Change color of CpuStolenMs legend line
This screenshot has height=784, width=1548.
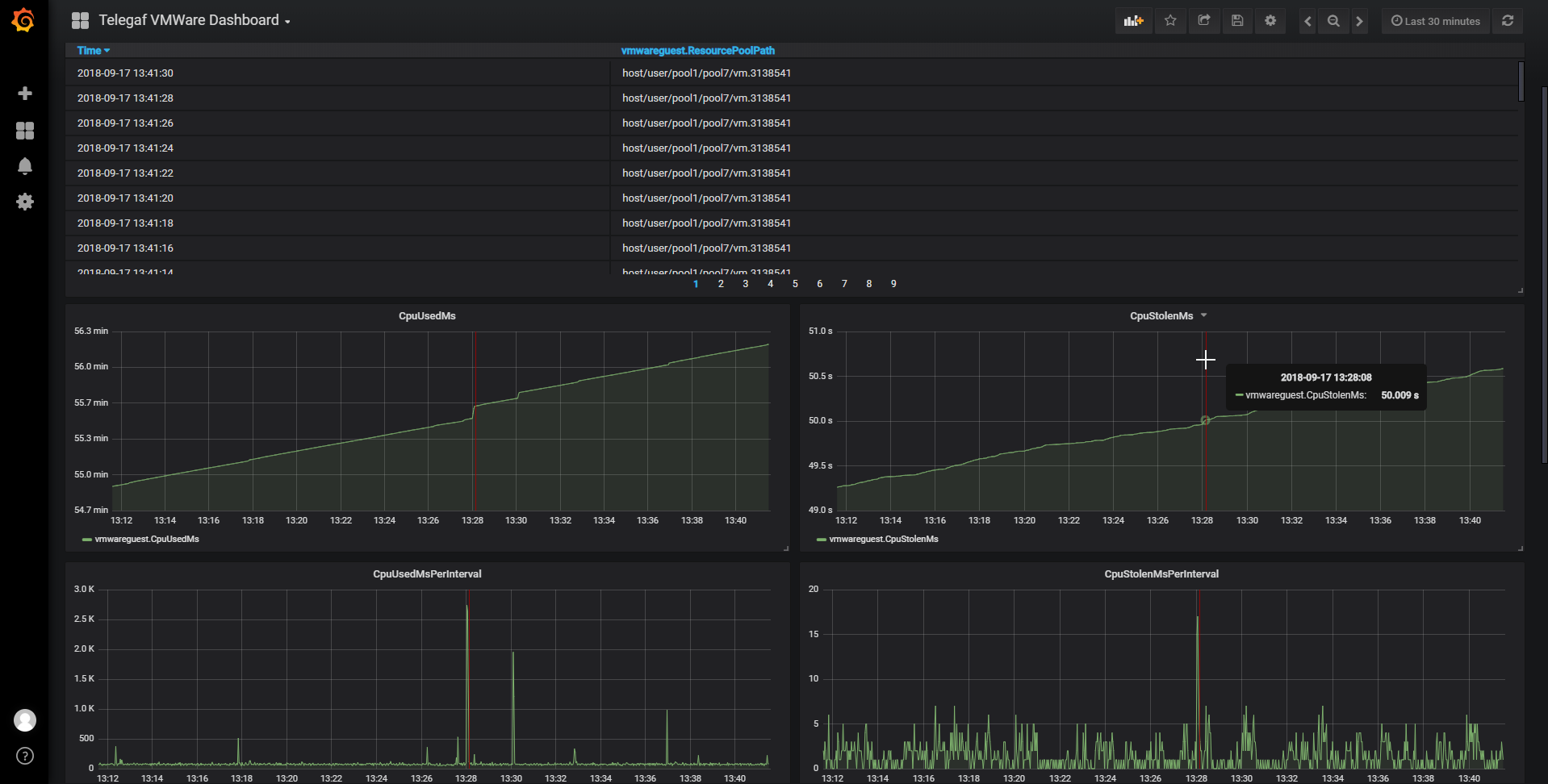pos(822,540)
